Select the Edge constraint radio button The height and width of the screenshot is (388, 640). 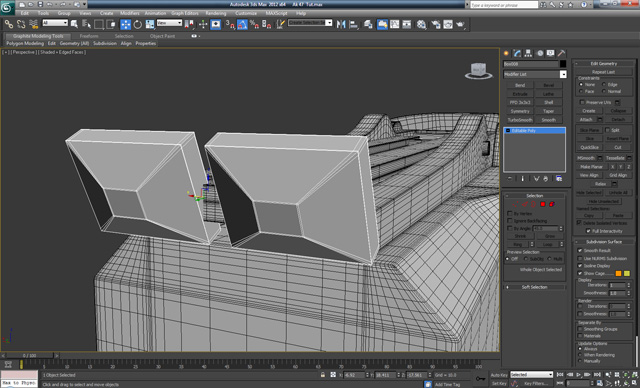coord(604,84)
